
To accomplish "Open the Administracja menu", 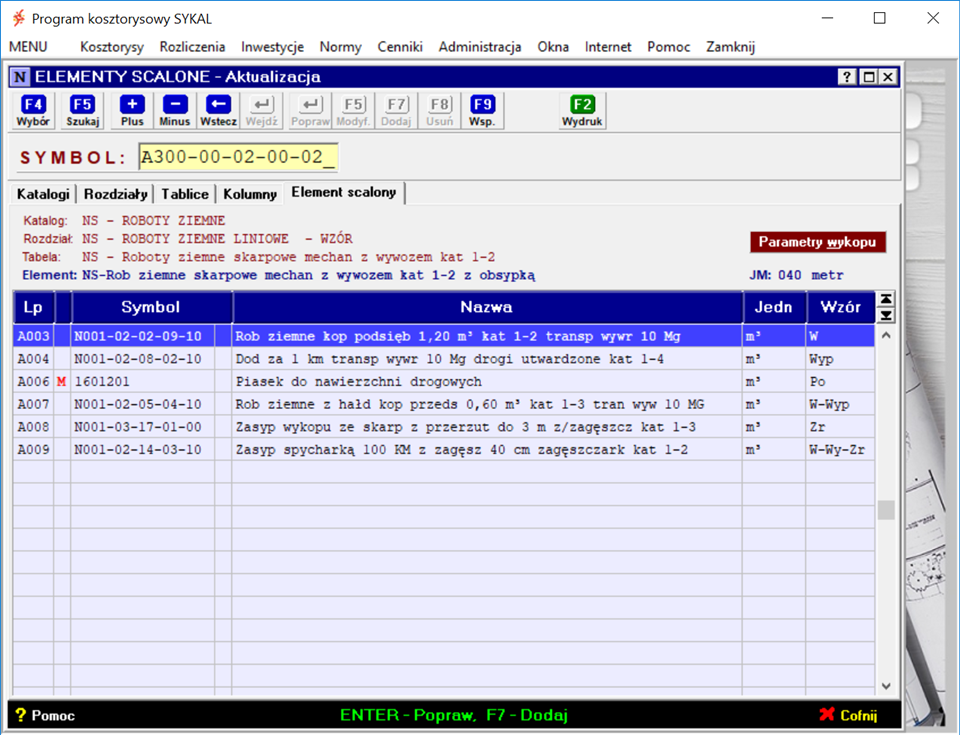I will pyautogui.click(x=480, y=47).
